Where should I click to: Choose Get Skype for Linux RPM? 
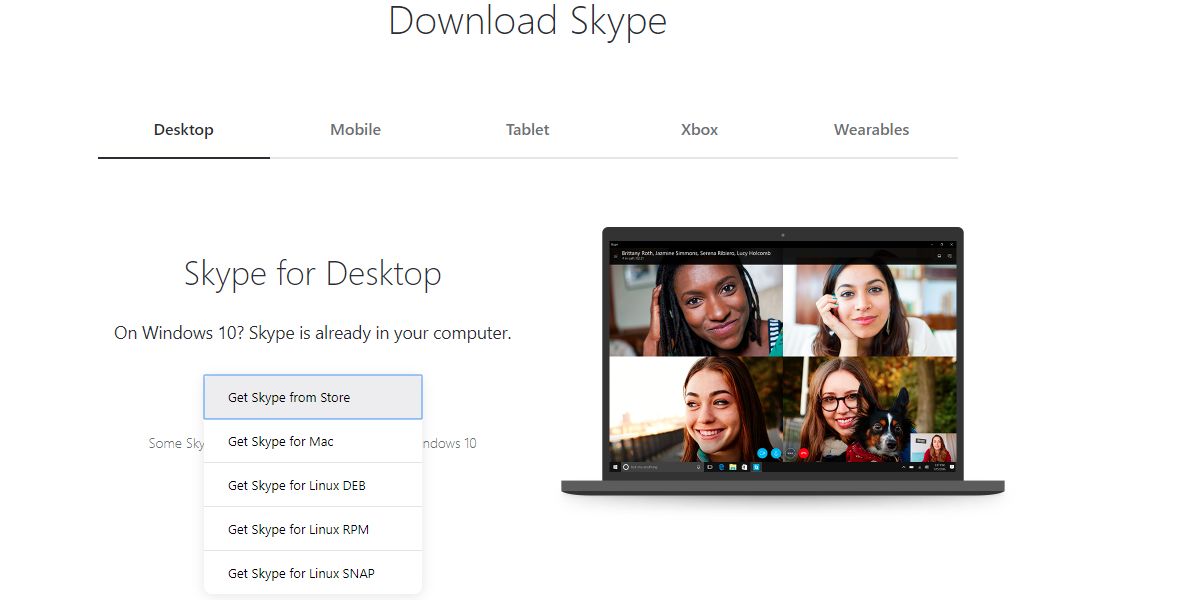click(313, 529)
